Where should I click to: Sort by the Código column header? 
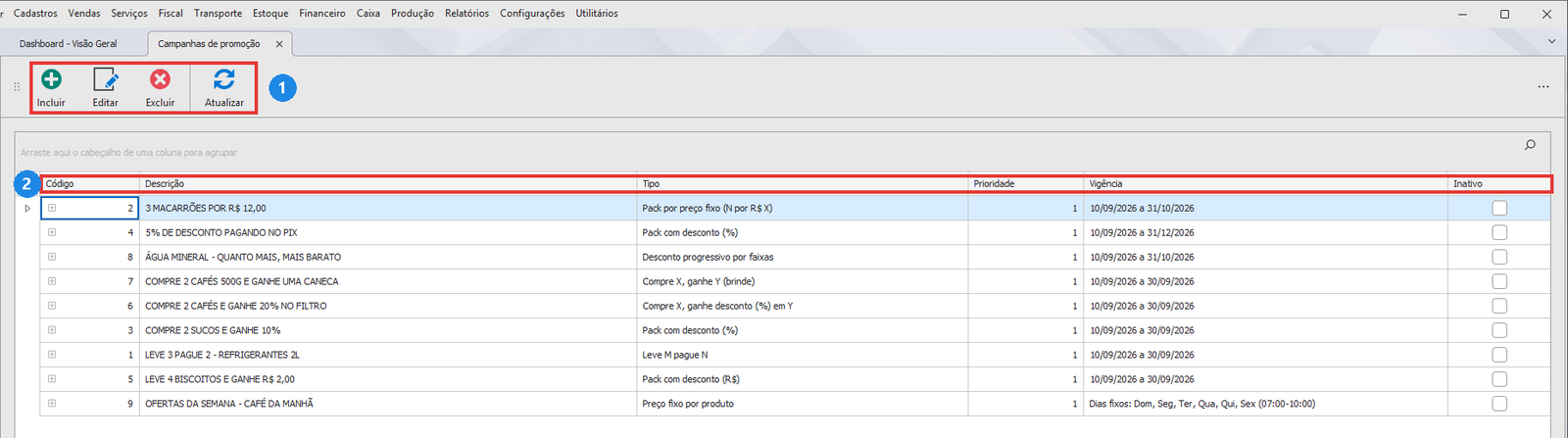[90, 184]
